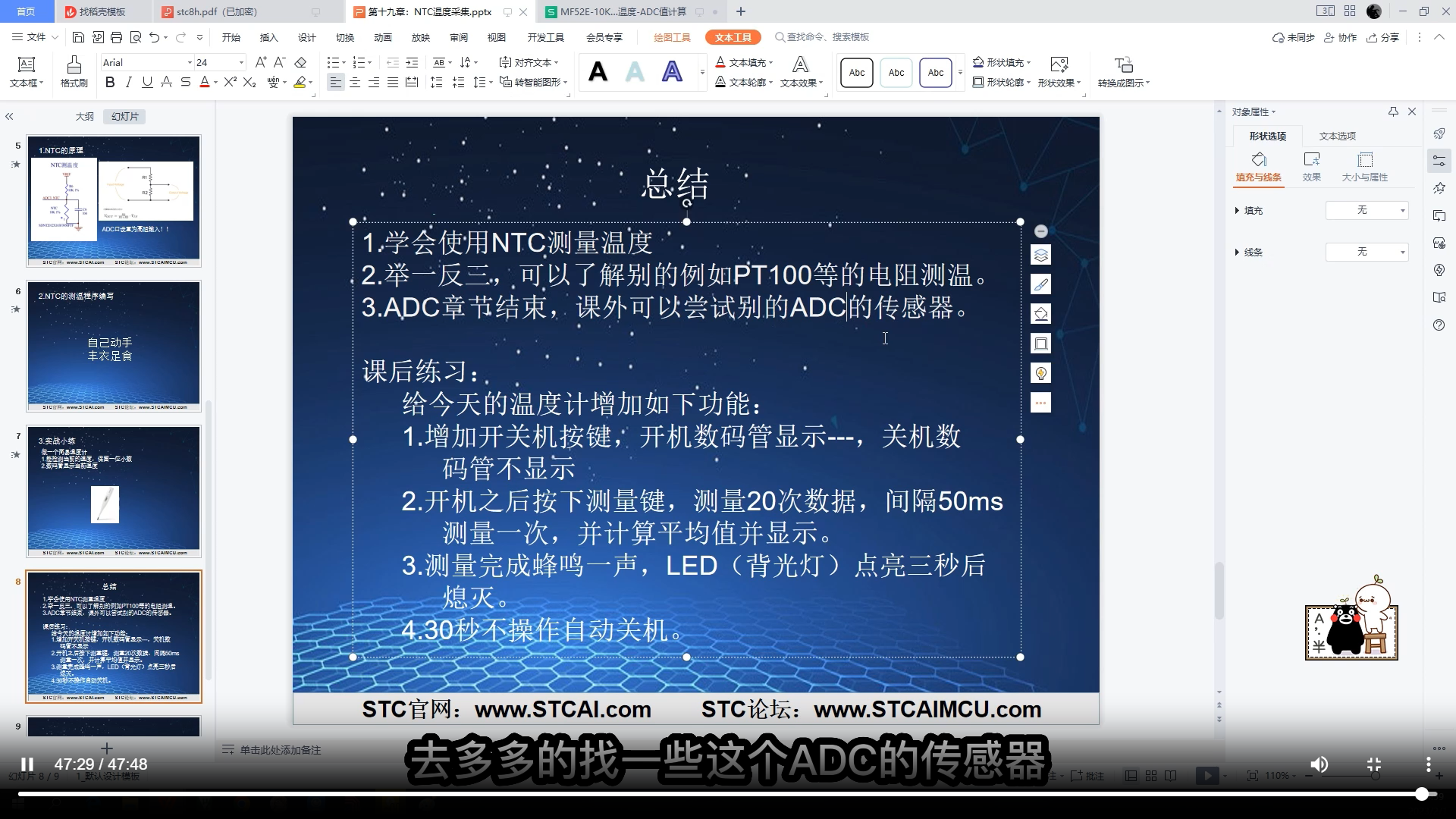Open Text Effects (文本效果) dropdown
Viewport: 1456px width, 819px height.
[801, 71]
